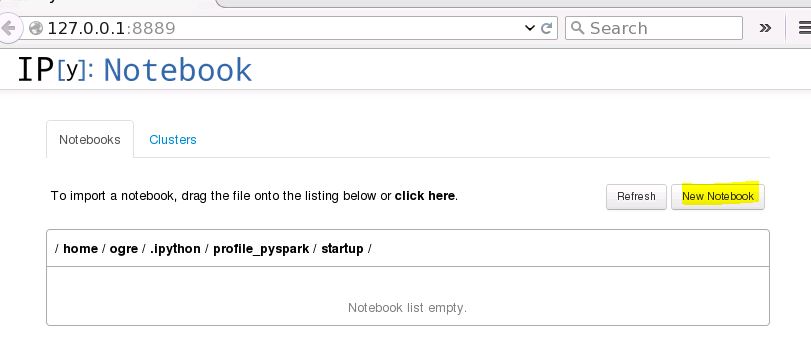Open the address bar history dropdown arrow

point(529,28)
